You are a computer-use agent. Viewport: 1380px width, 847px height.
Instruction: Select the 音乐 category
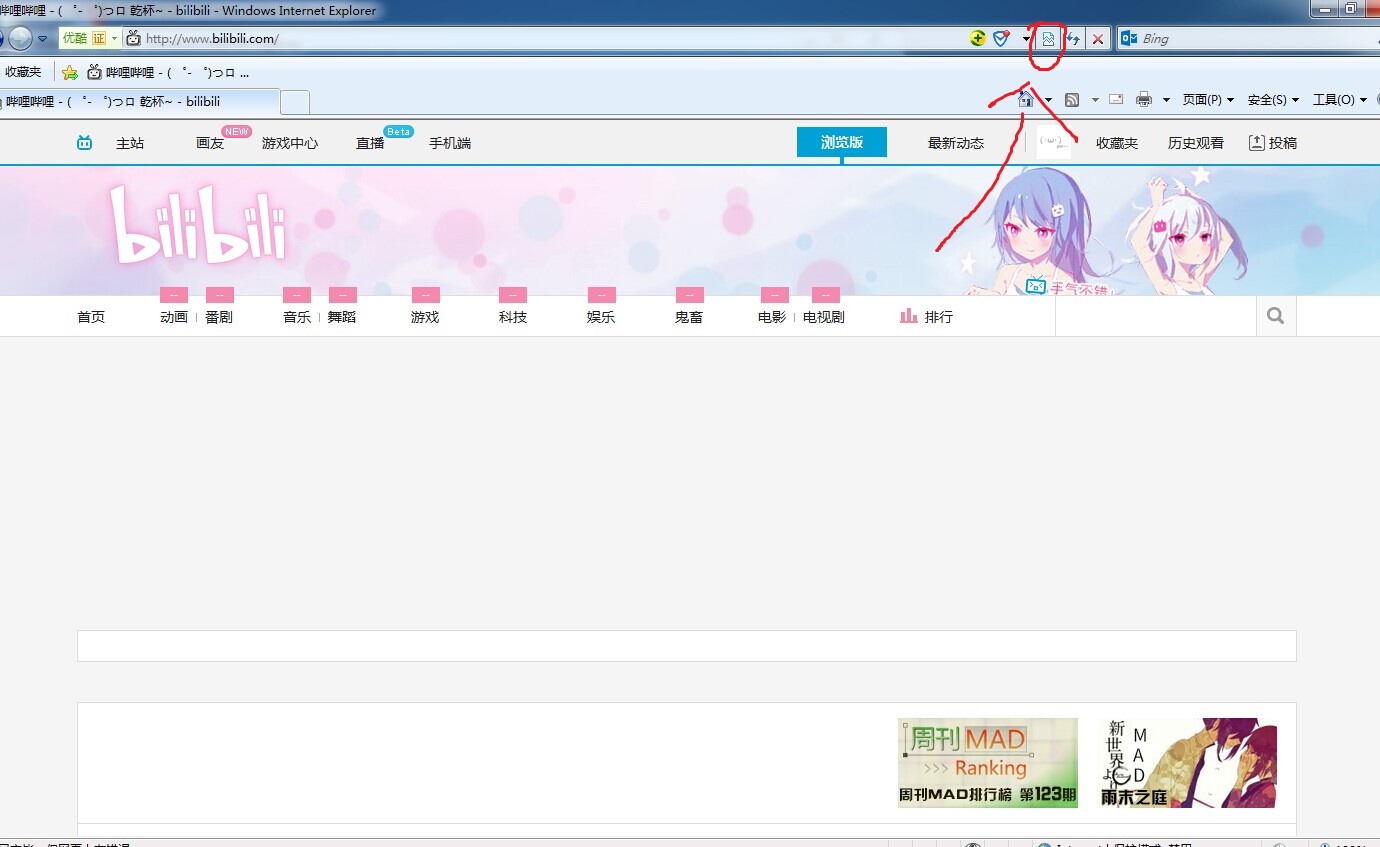click(297, 317)
